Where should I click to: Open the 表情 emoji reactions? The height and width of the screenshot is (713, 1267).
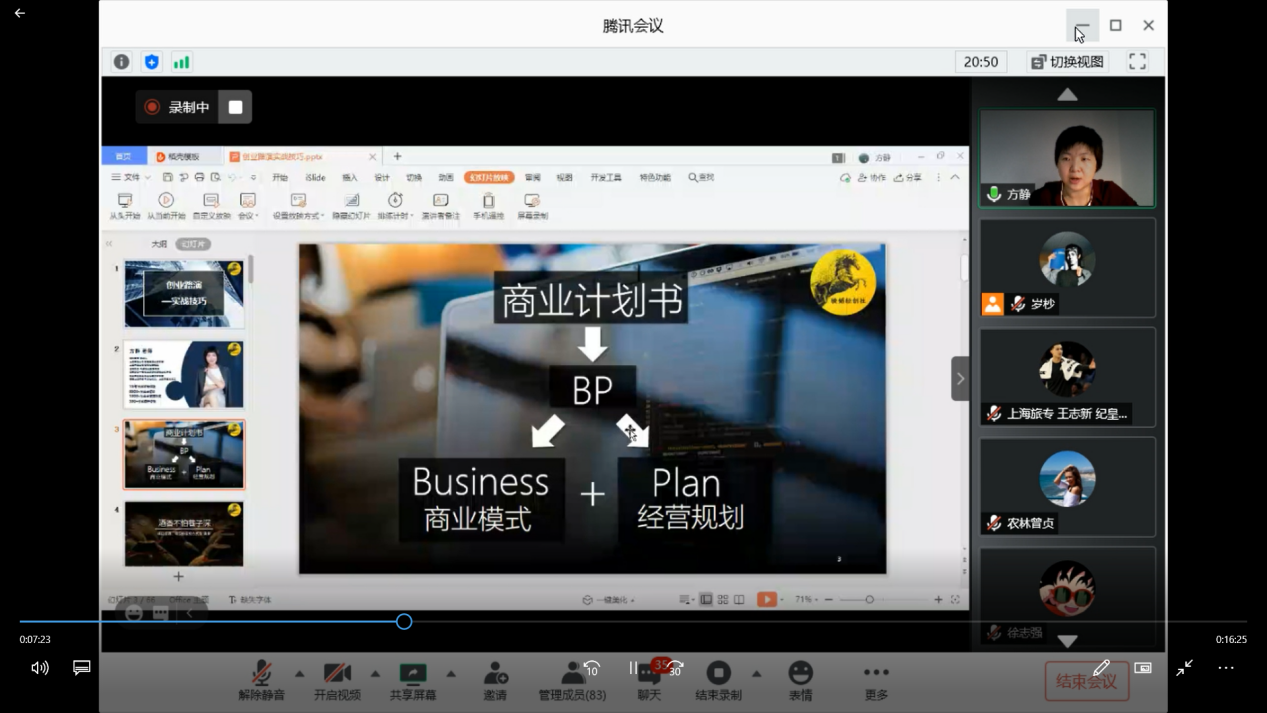(800, 673)
